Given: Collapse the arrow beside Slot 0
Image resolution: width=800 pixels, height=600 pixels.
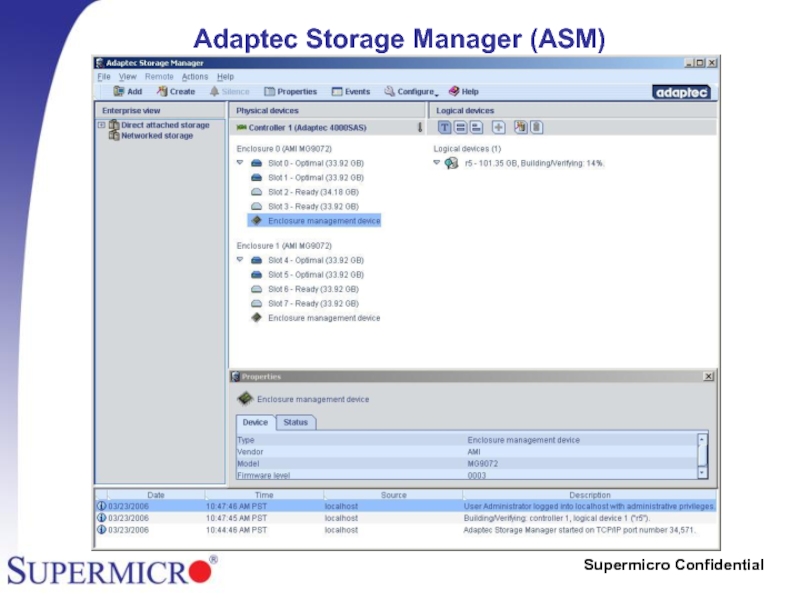Looking at the screenshot, I should [240, 163].
